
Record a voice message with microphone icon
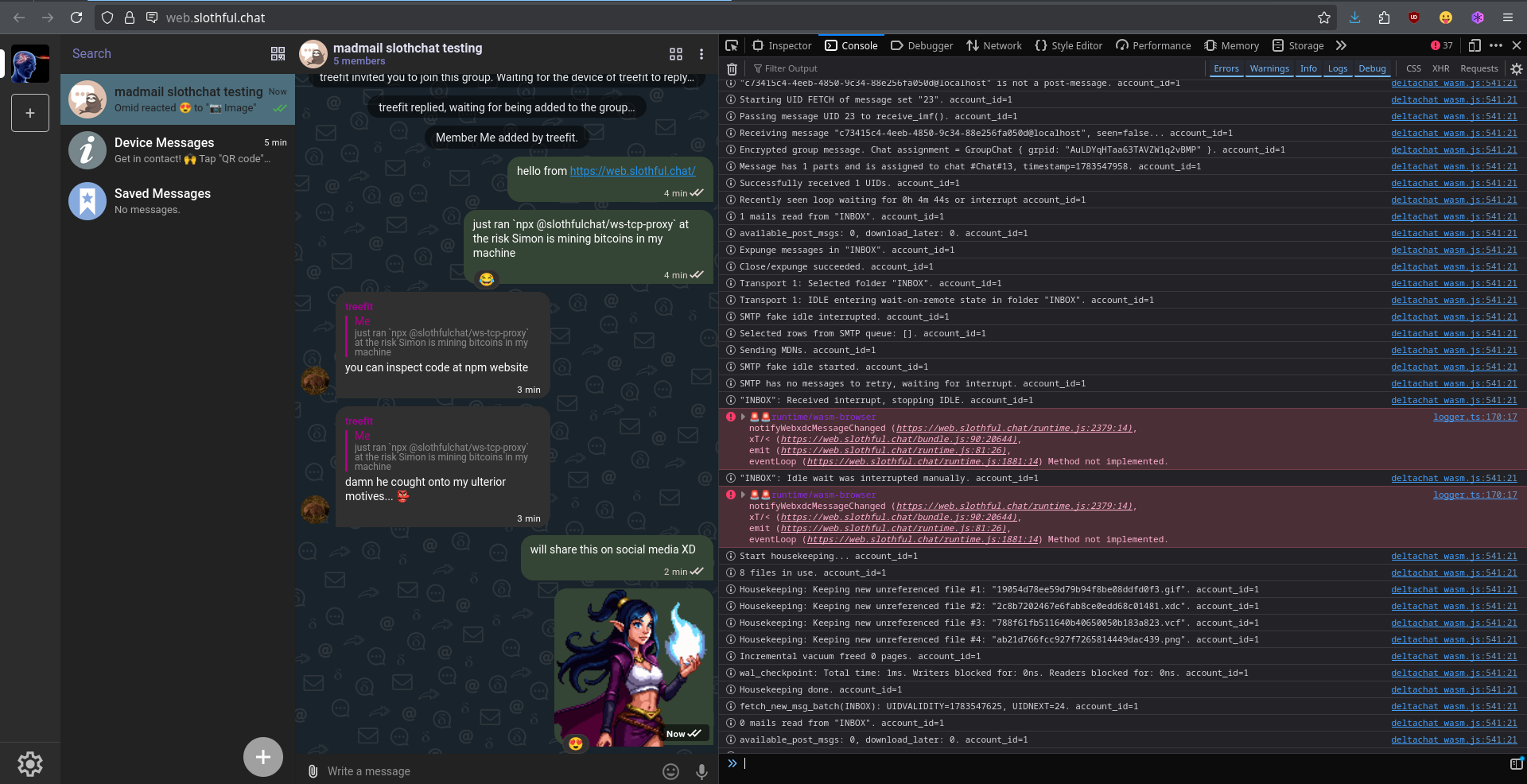click(x=701, y=771)
